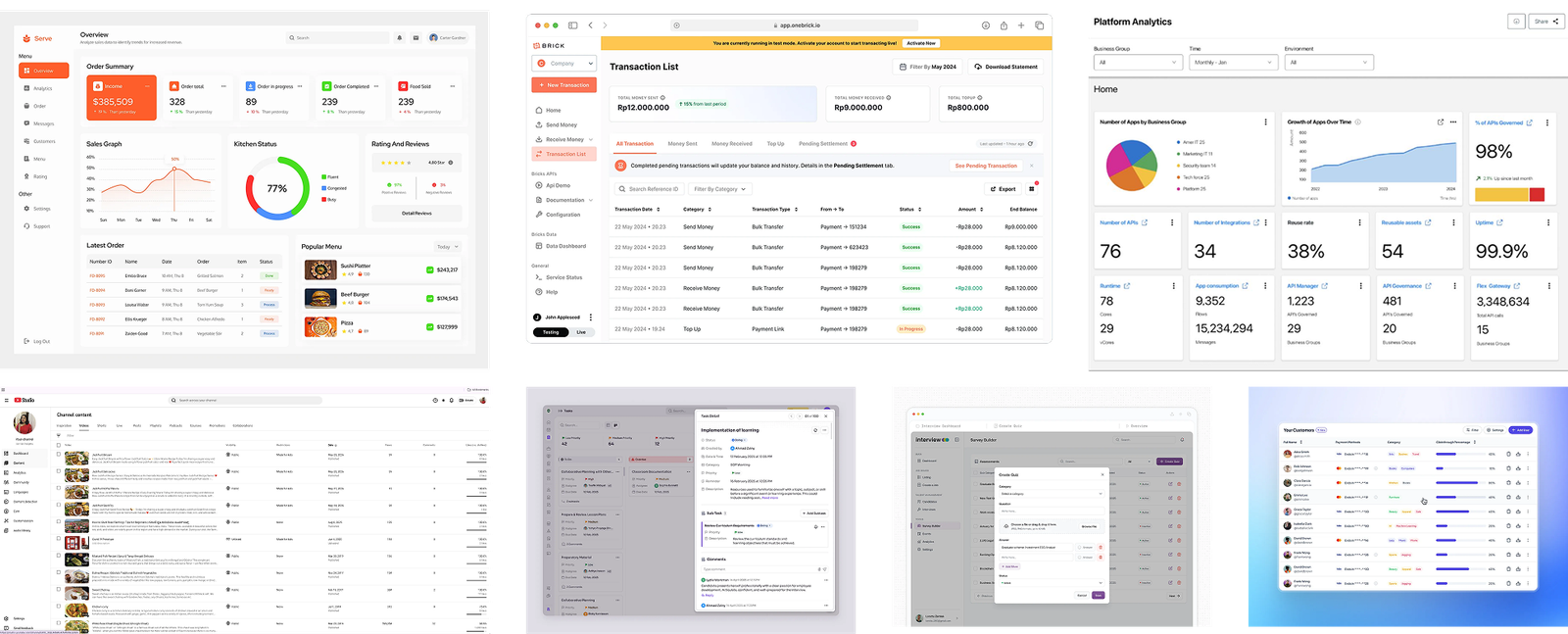Image resolution: width=1568 pixels, height=634 pixels.
Task: Open Customers in the Serve sidebar
Action: coord(40,141)
